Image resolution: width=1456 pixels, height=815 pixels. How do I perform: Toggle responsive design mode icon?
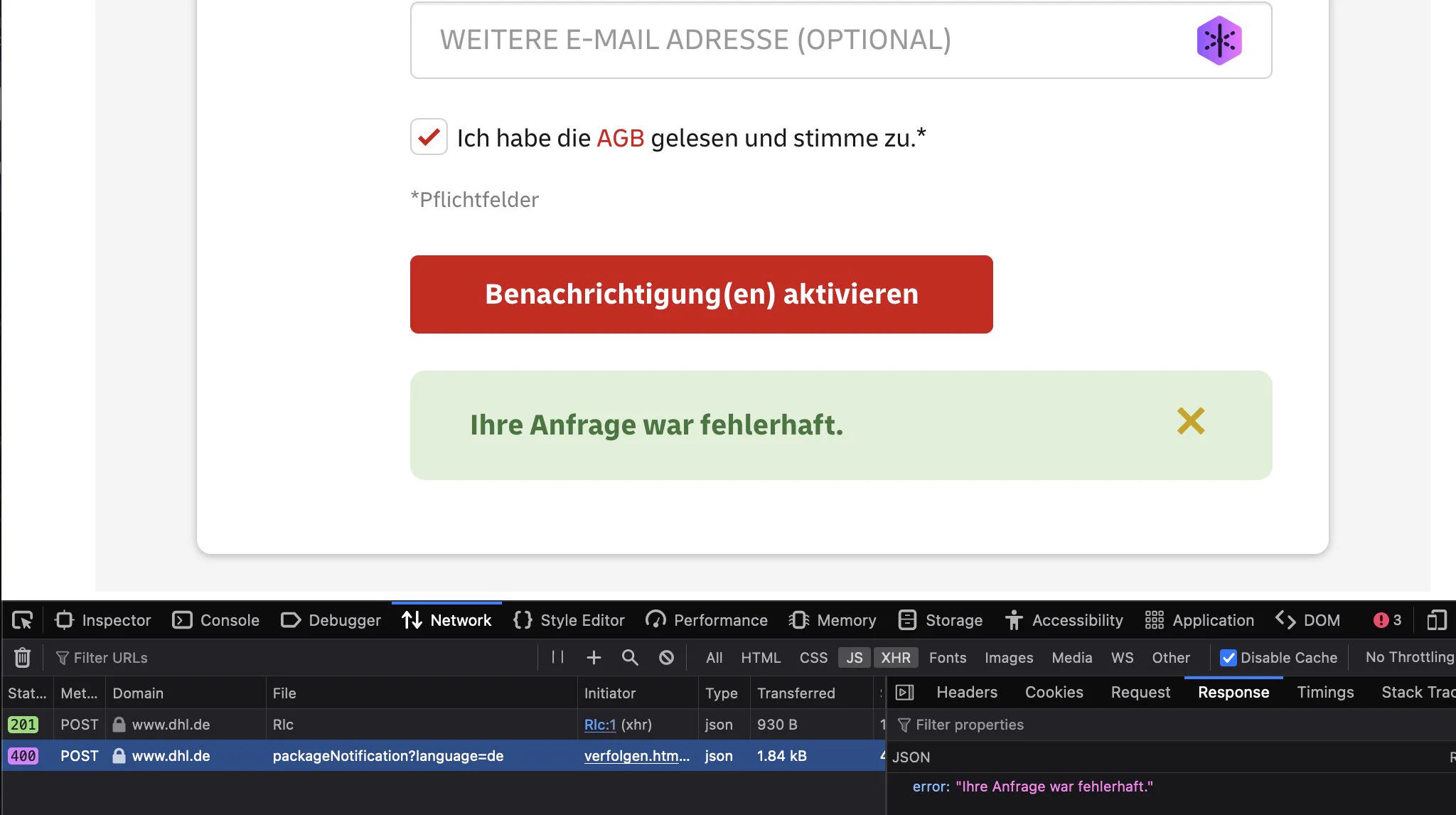[x=1436, y=620]
